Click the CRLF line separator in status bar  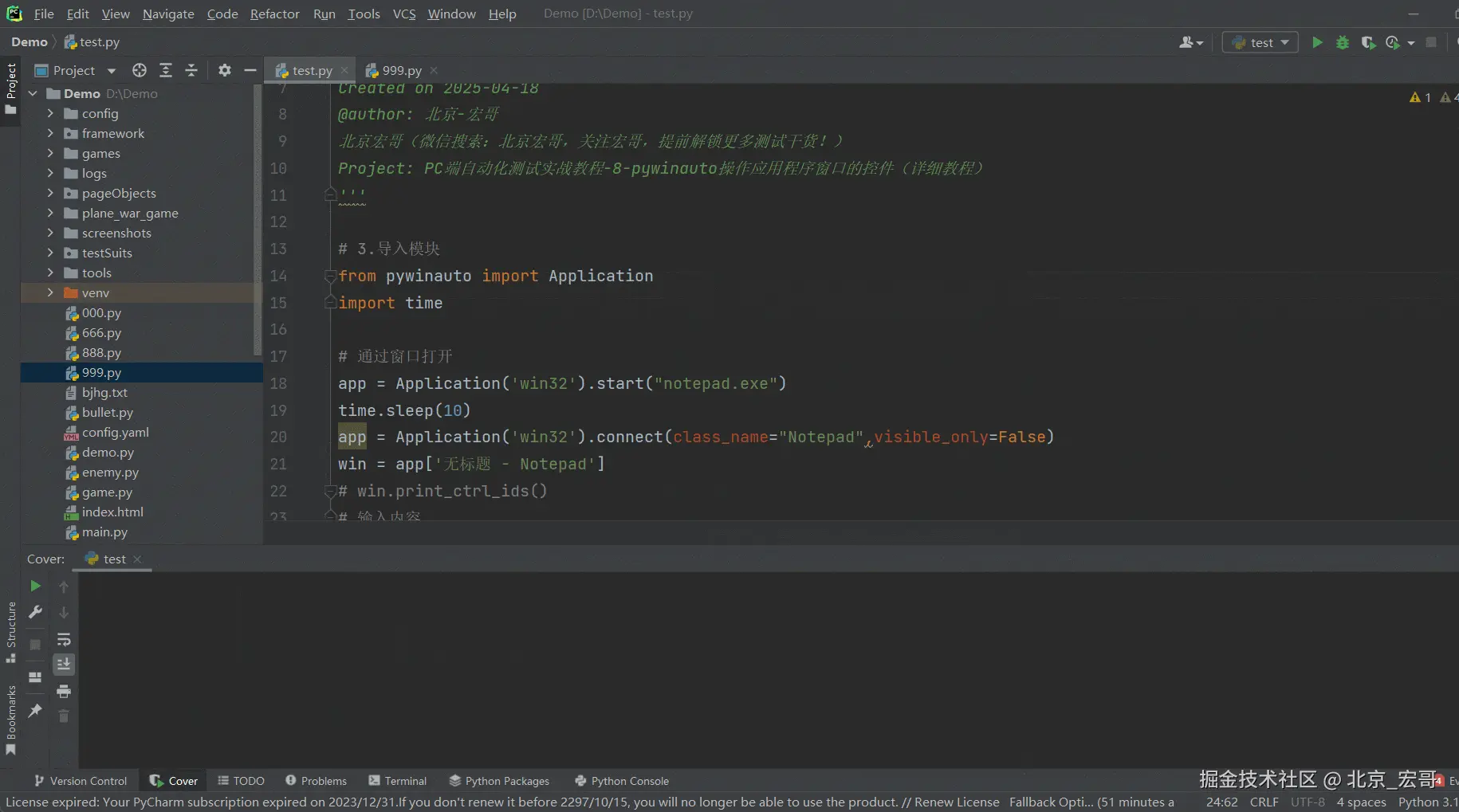(x=1264, y=802)
